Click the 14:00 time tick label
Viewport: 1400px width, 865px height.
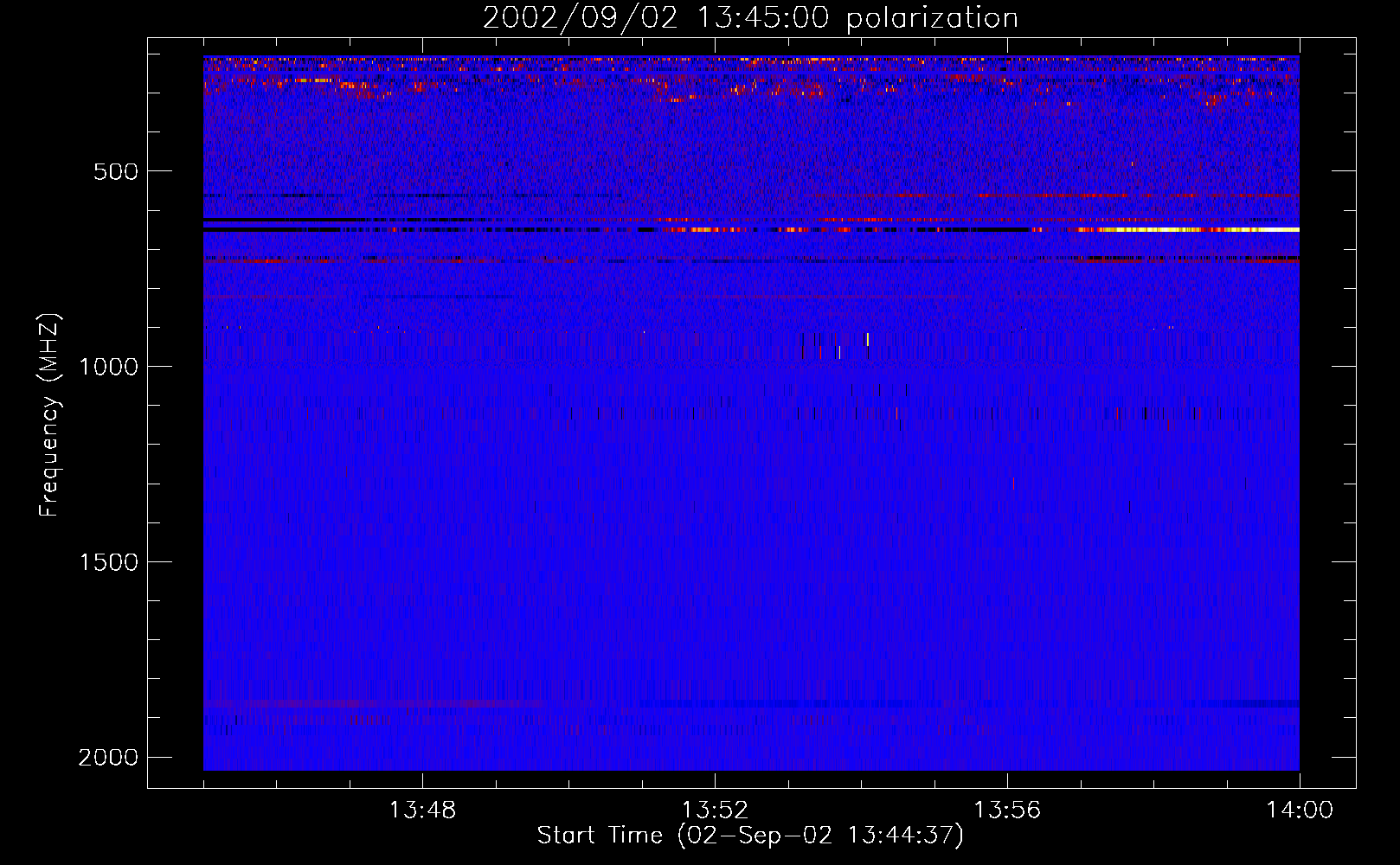[1300, 811]
